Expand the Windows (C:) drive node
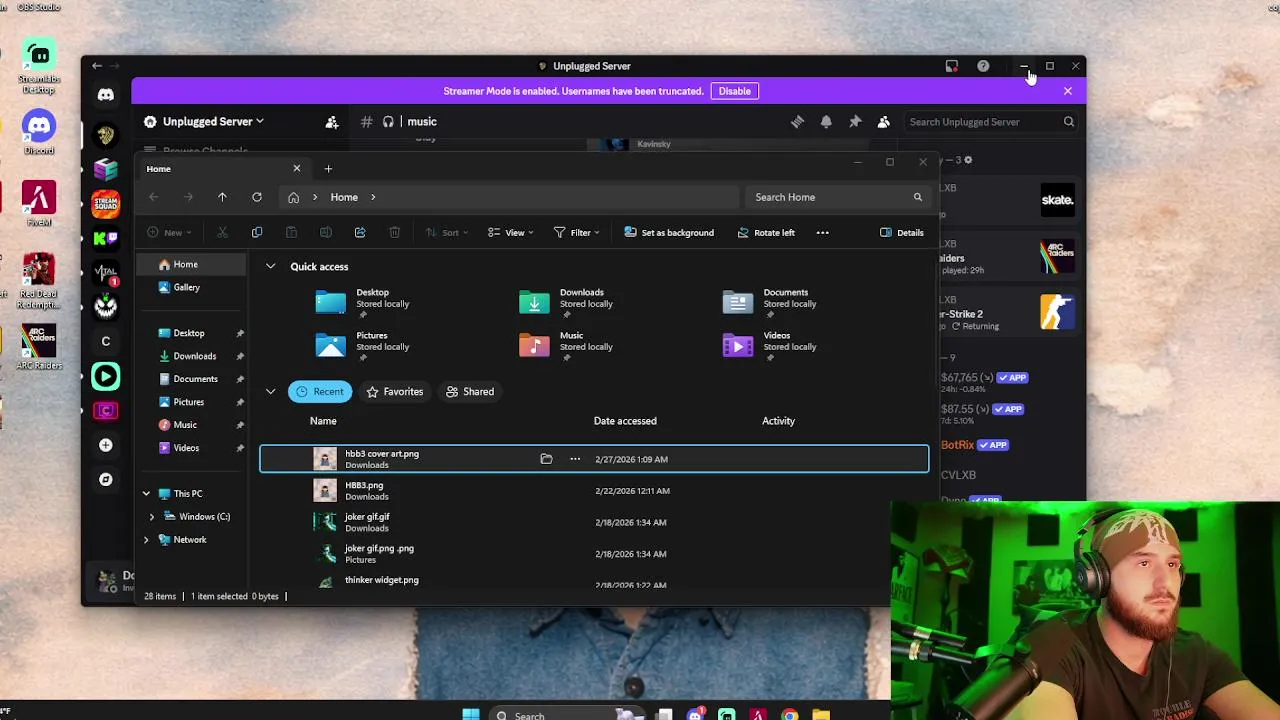This screenshot has height=720, width=1280. [x=152, y=517]
